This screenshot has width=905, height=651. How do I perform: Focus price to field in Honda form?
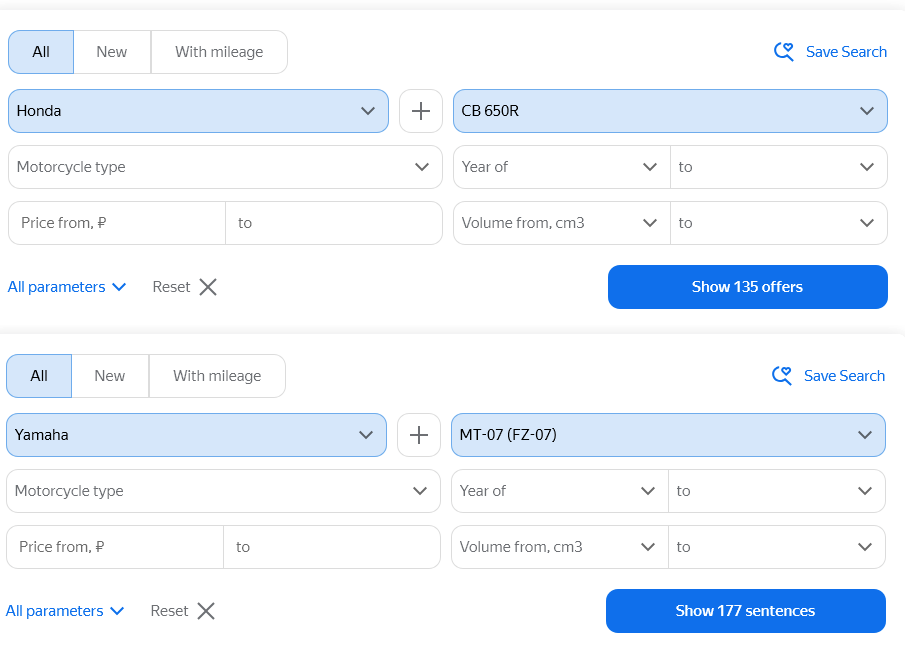click(x=334, y=223)
